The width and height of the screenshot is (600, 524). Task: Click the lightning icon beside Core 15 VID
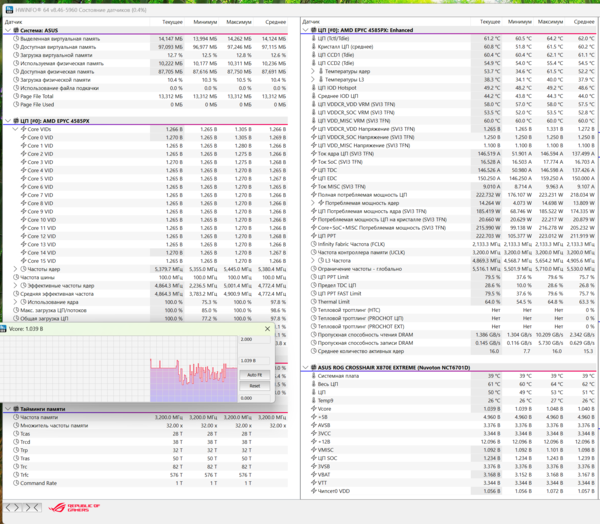[x=24, y=261]
